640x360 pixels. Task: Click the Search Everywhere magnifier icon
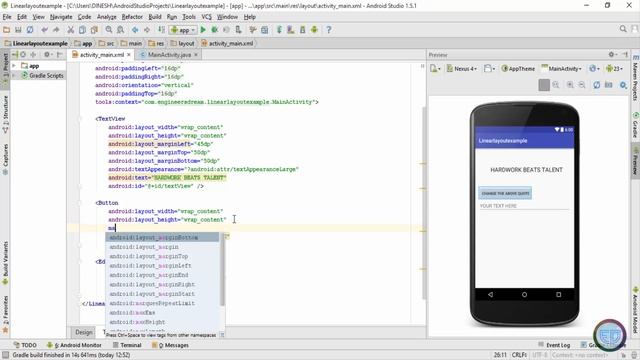point(623,29)
